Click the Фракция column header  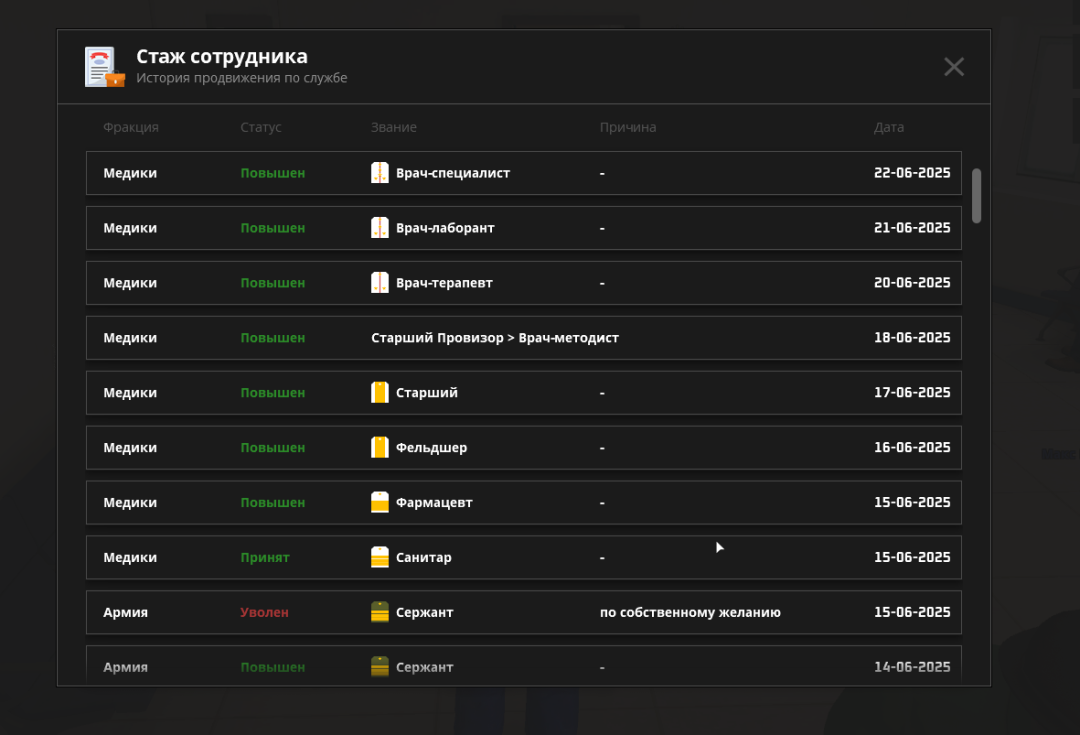[130, 128]
